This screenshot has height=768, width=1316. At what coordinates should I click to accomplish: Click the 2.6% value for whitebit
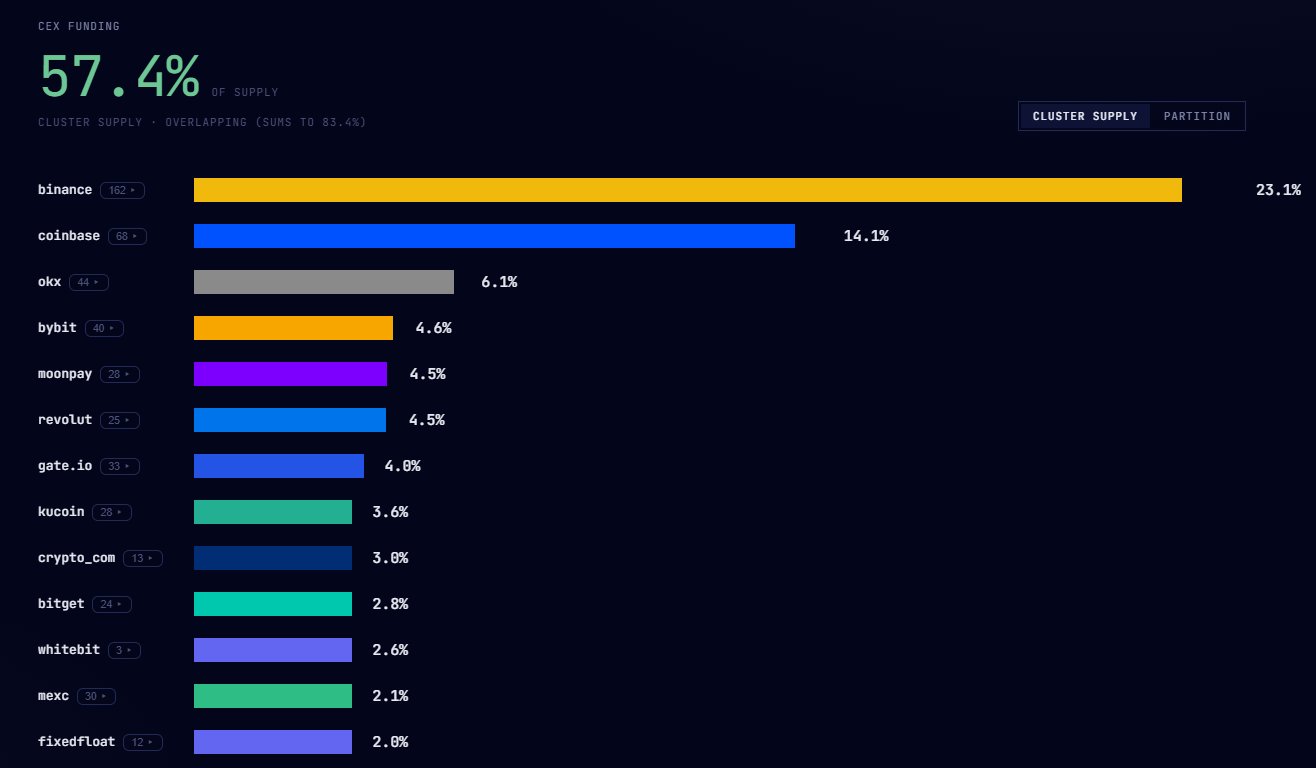pos(390,650)
